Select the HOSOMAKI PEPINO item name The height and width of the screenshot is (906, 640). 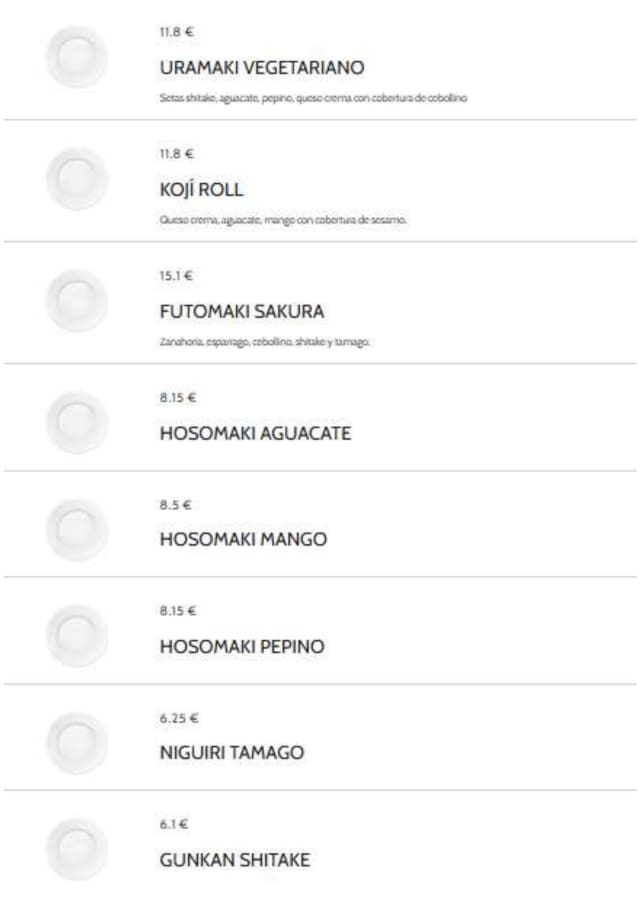point(241,647)
